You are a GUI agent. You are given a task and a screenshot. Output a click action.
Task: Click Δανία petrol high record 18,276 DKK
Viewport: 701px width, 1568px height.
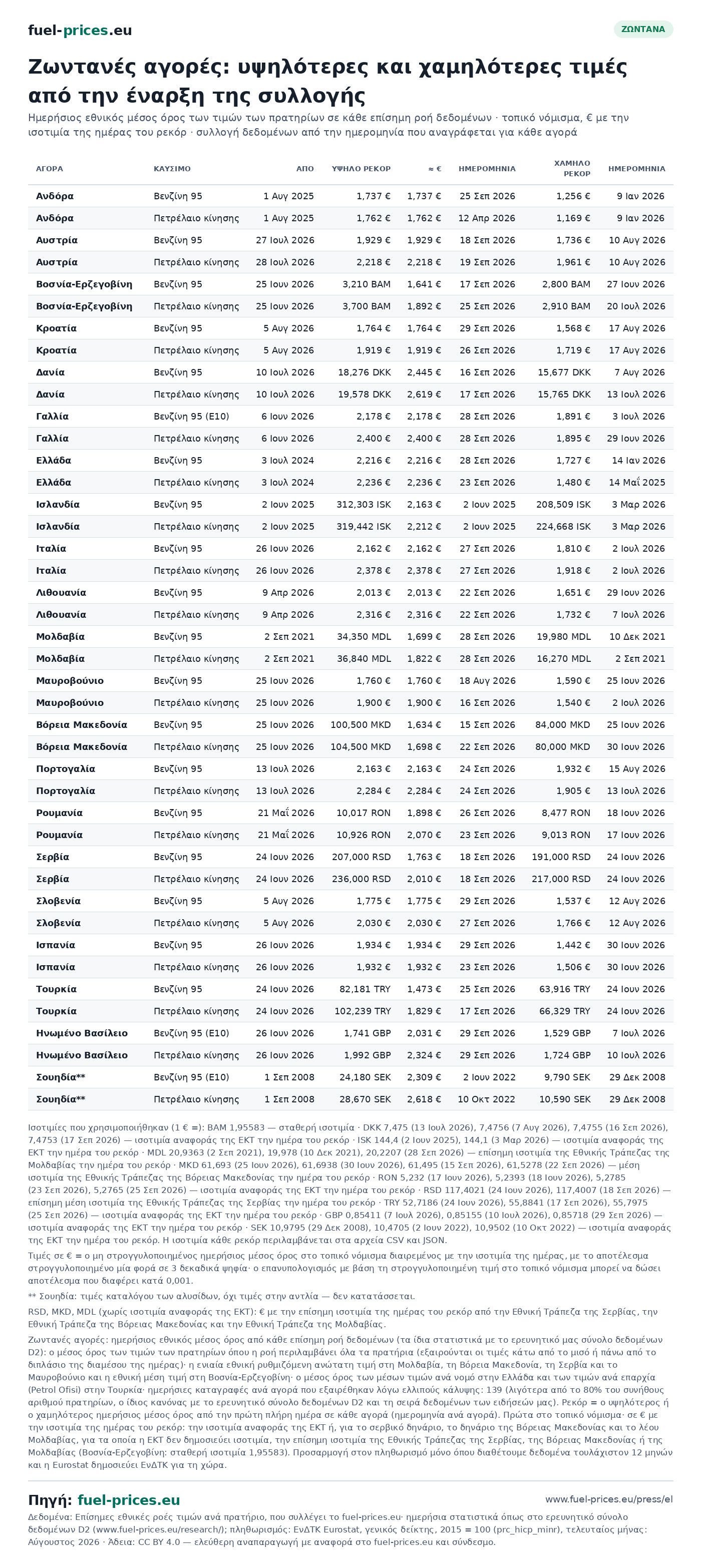tap(364, 372)
